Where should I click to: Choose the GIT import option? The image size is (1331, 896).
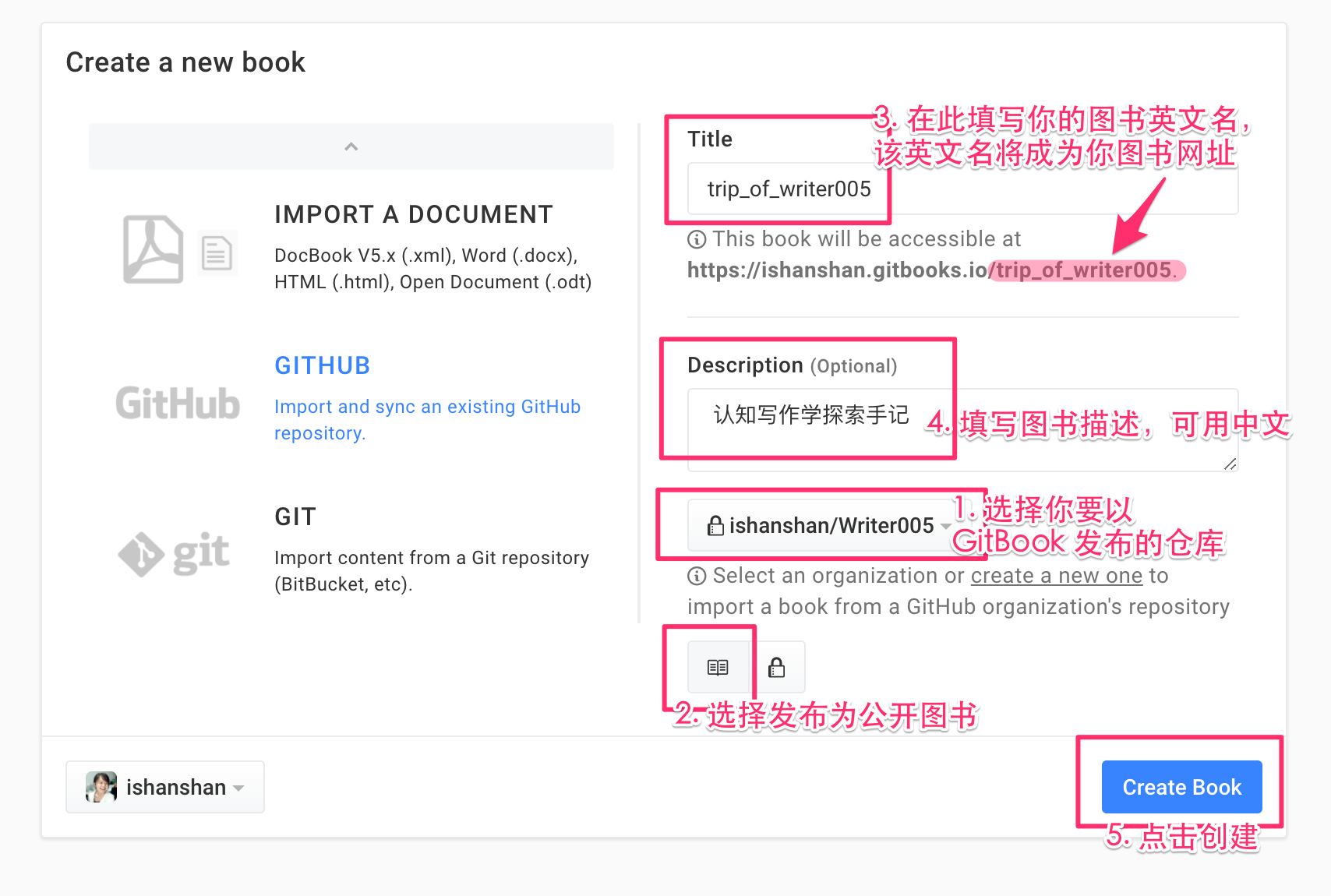pos(295,517)
